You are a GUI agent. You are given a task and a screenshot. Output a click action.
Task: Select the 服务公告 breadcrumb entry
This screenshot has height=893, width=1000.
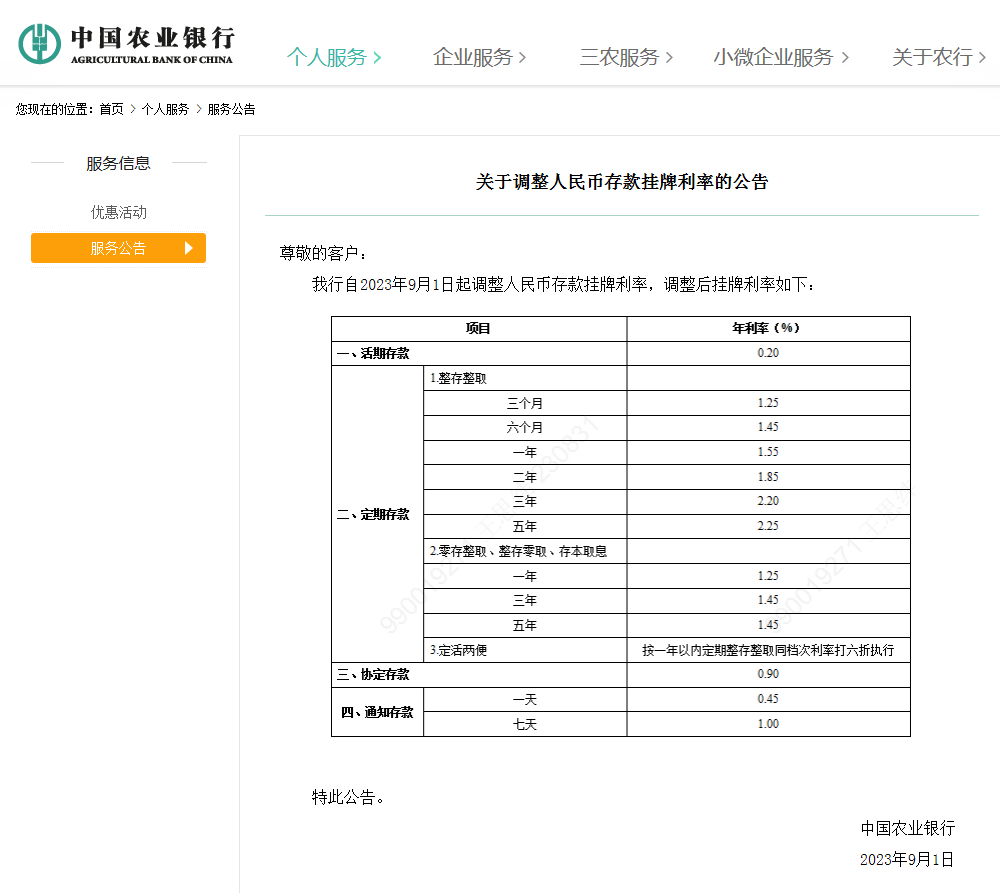[232, 108]
